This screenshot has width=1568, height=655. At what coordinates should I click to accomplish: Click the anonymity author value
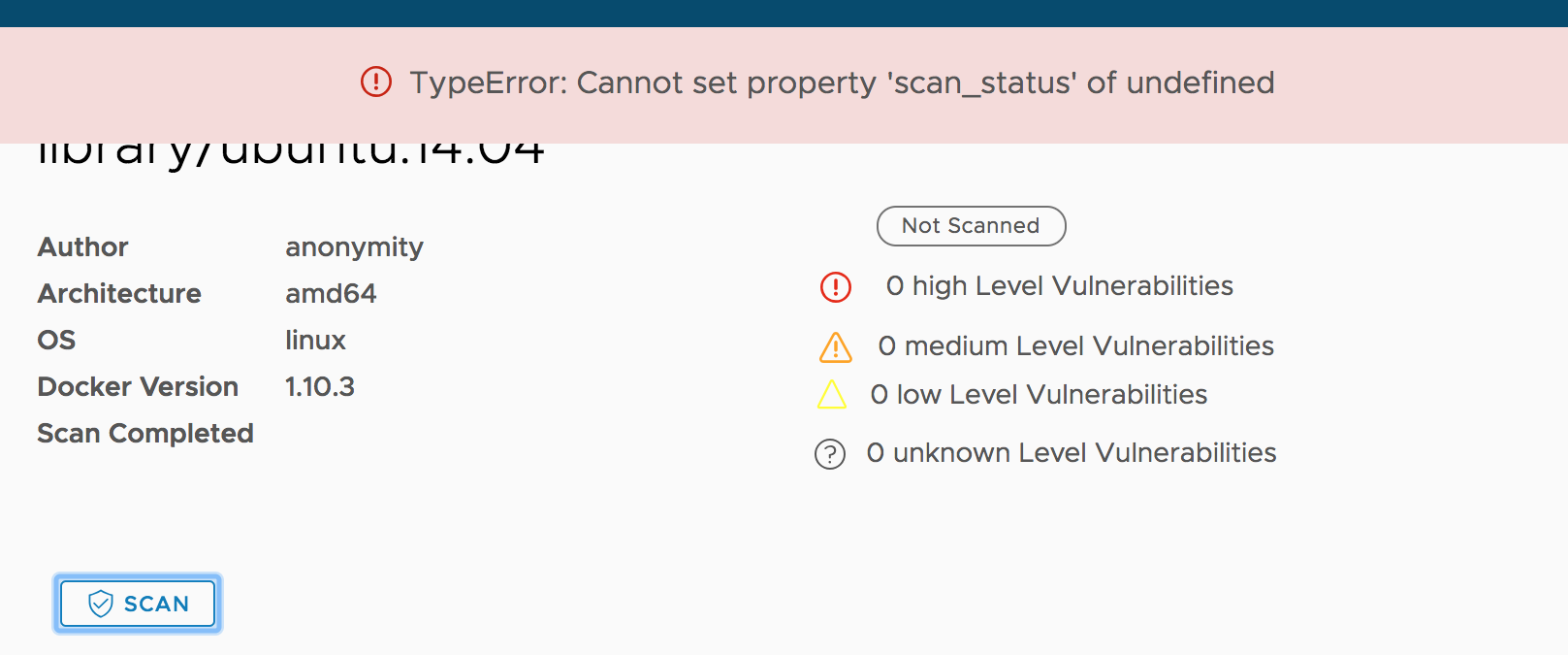354,246
